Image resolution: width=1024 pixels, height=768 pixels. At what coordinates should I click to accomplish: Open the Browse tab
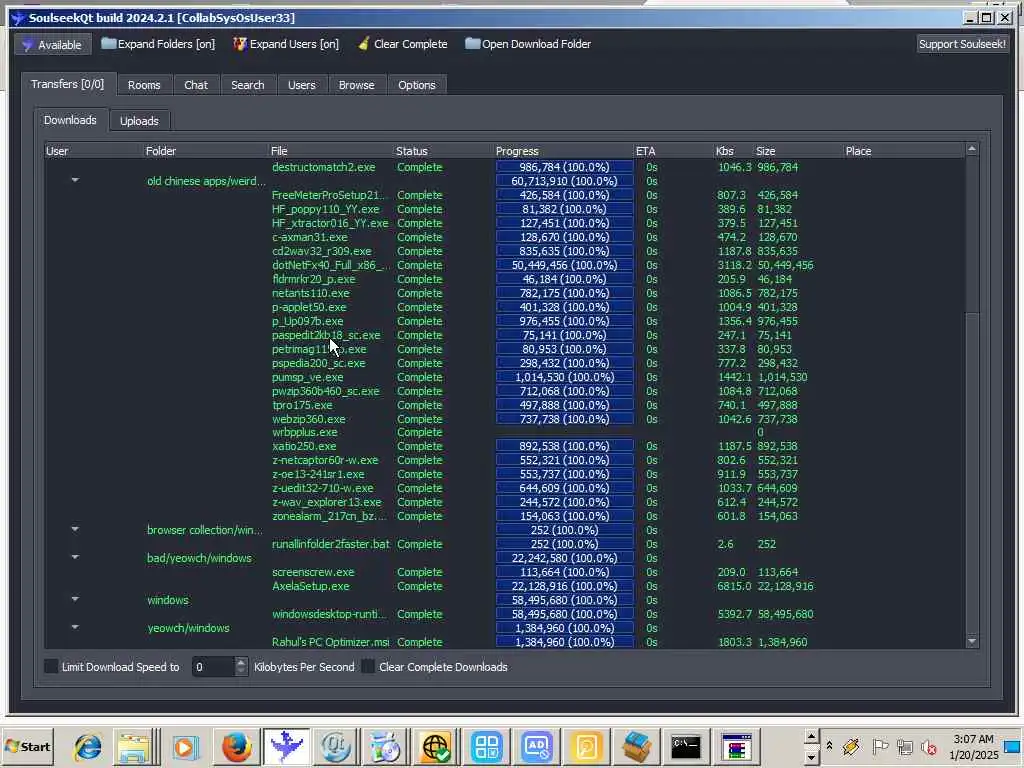pyautogui.click(x=357, y=85)
